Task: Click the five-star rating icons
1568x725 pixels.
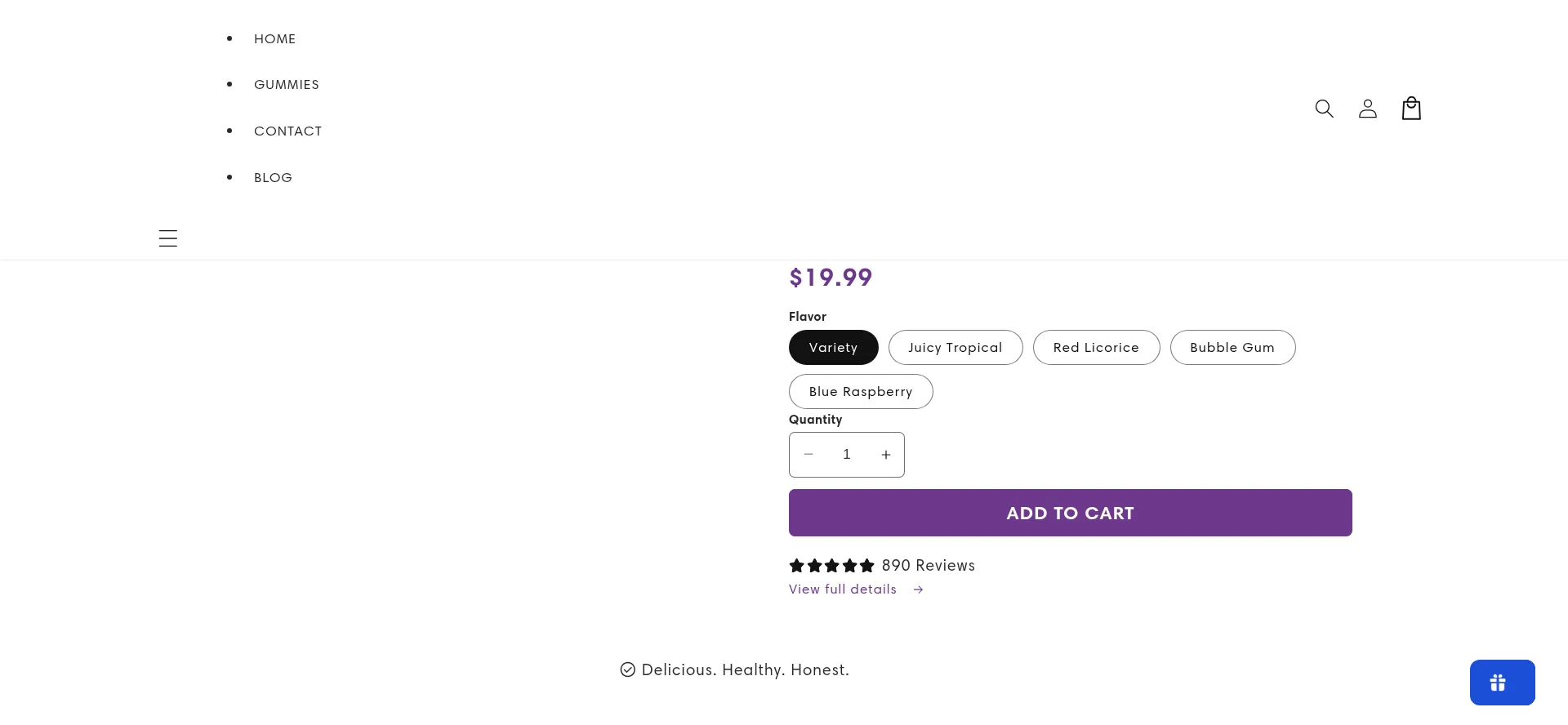Action: tap(831, 565)
